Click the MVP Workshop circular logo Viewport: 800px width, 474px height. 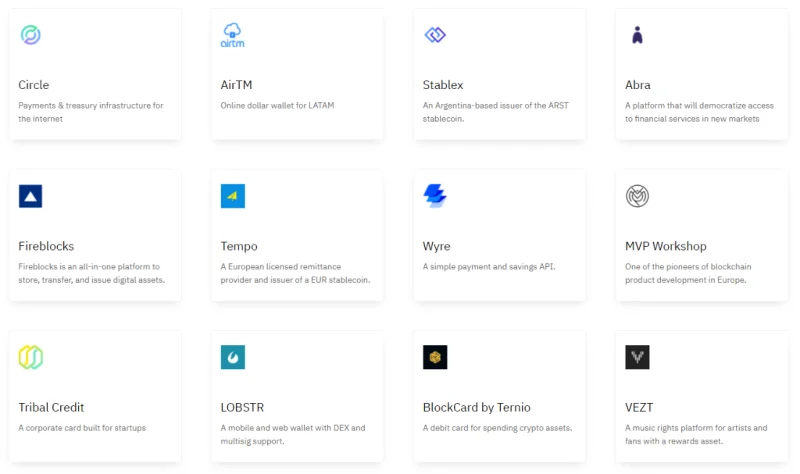637,196
